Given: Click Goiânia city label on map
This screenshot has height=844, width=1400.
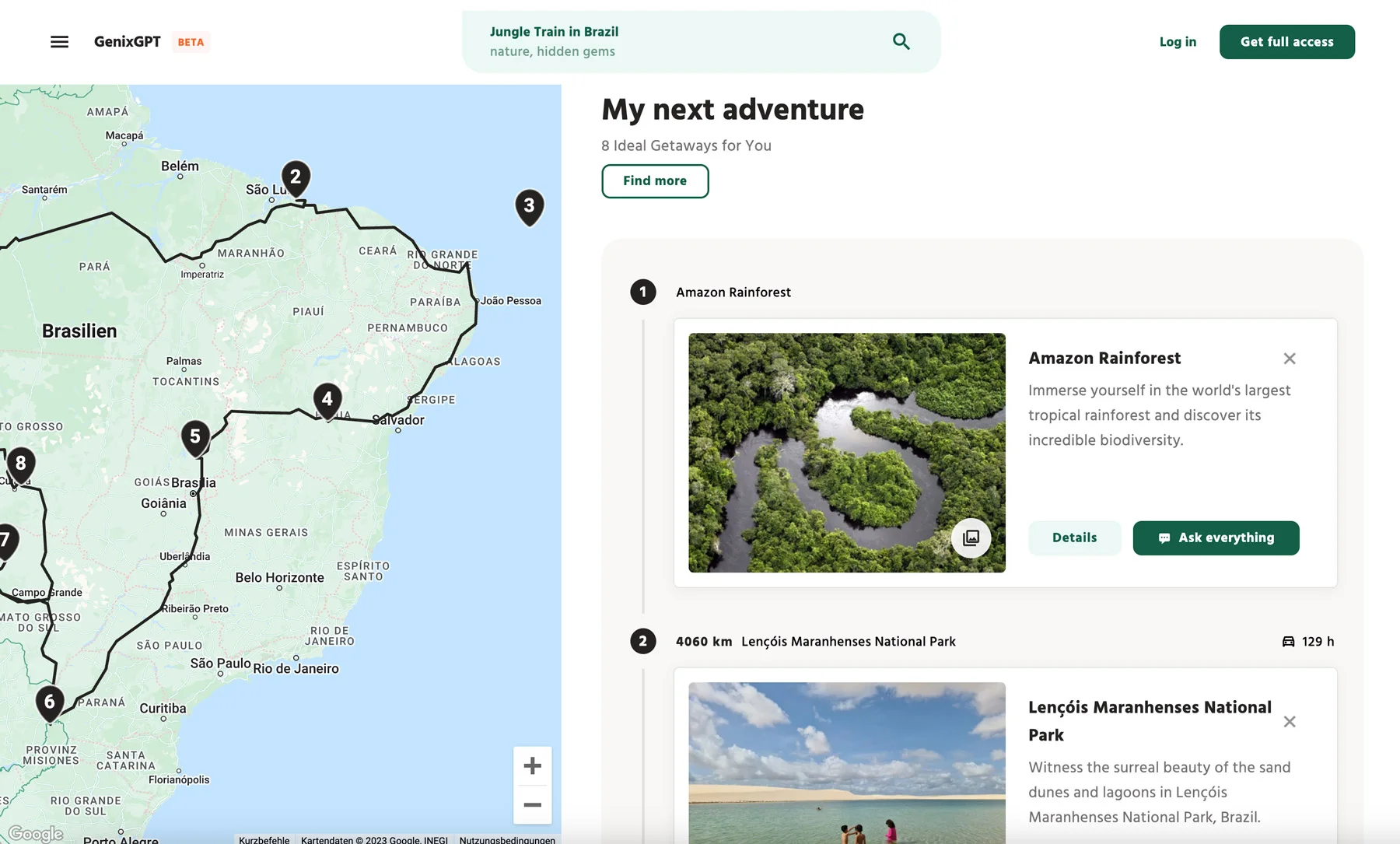Looking at the screenshot, I should coord(163,503).
